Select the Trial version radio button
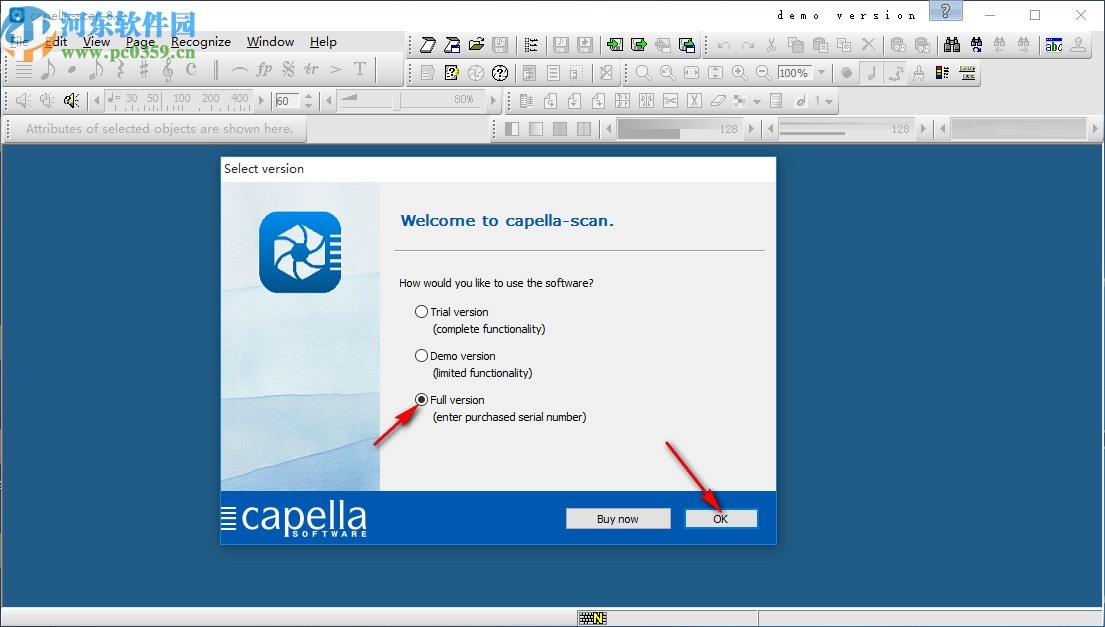Image resolution: width=1105 pixels, height=627 pixels. (421, 311)
